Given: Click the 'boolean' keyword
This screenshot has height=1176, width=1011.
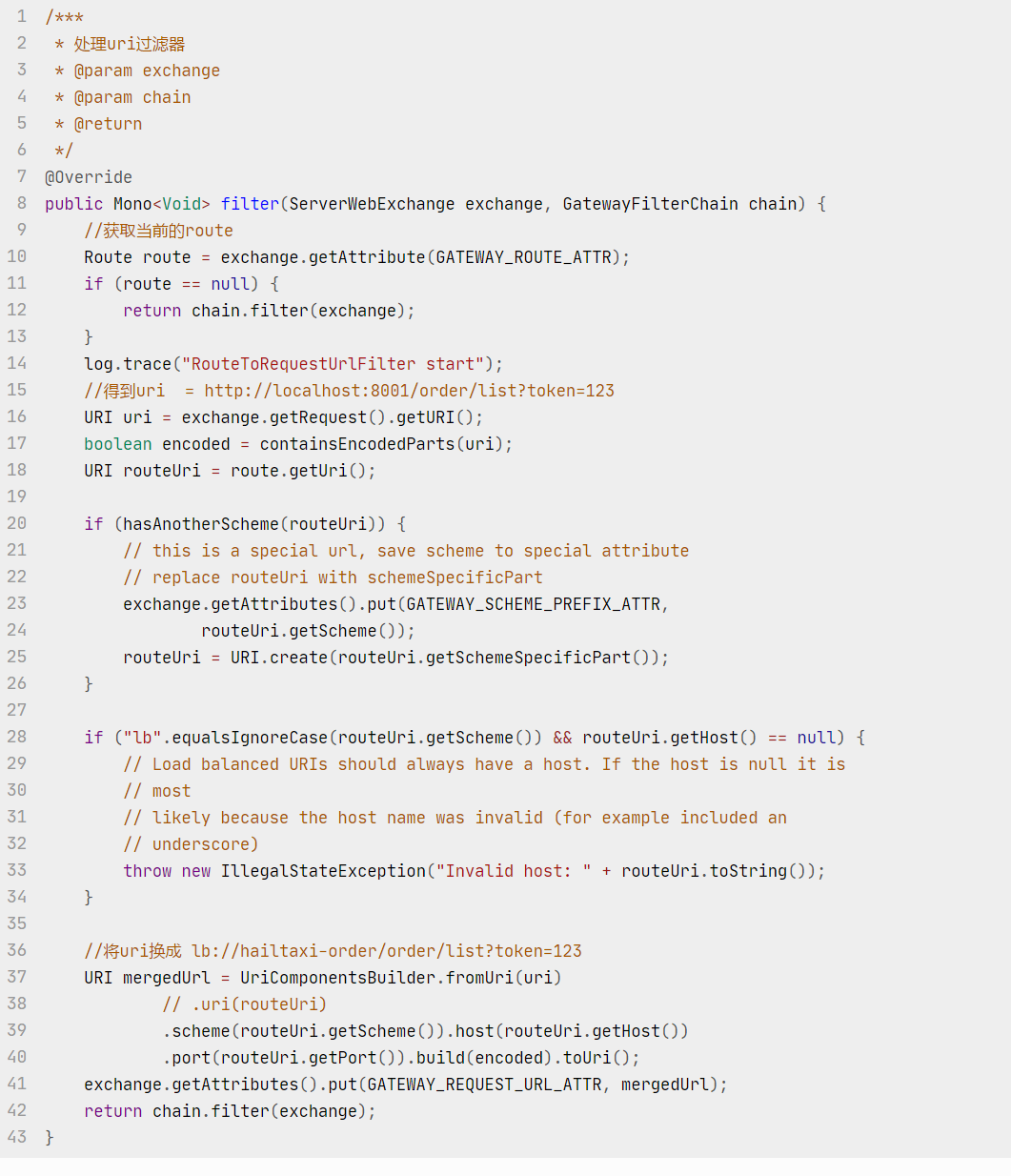Looking at the screenshot, I should click(x=118, y=444).
